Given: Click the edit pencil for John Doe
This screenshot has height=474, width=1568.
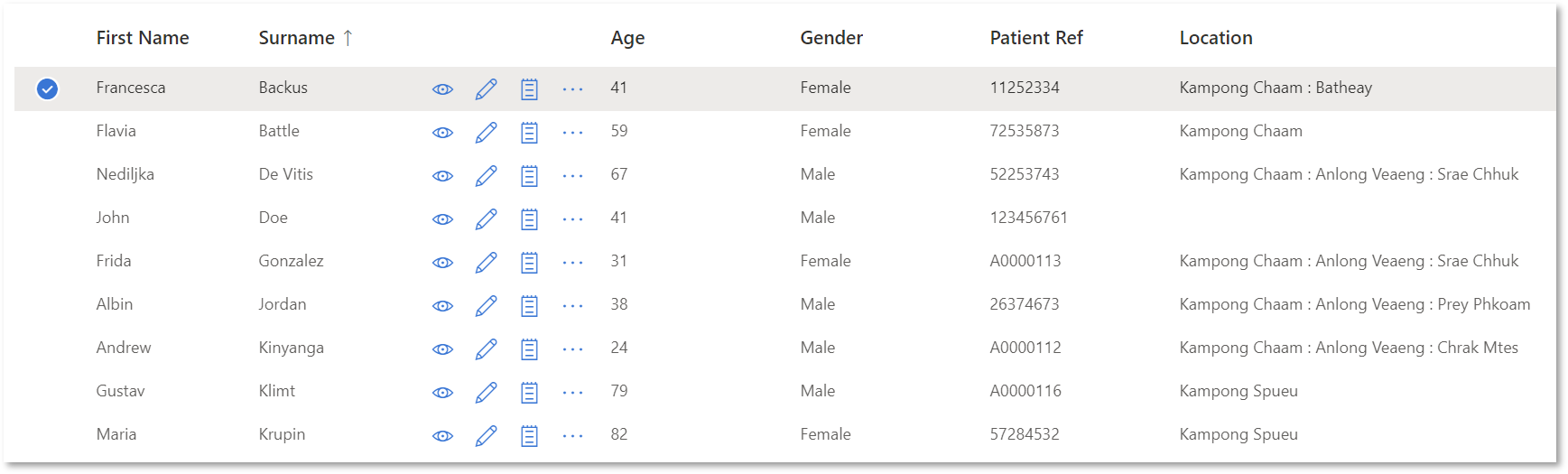Looking at the screenshot, I should [x=486, y=218].
